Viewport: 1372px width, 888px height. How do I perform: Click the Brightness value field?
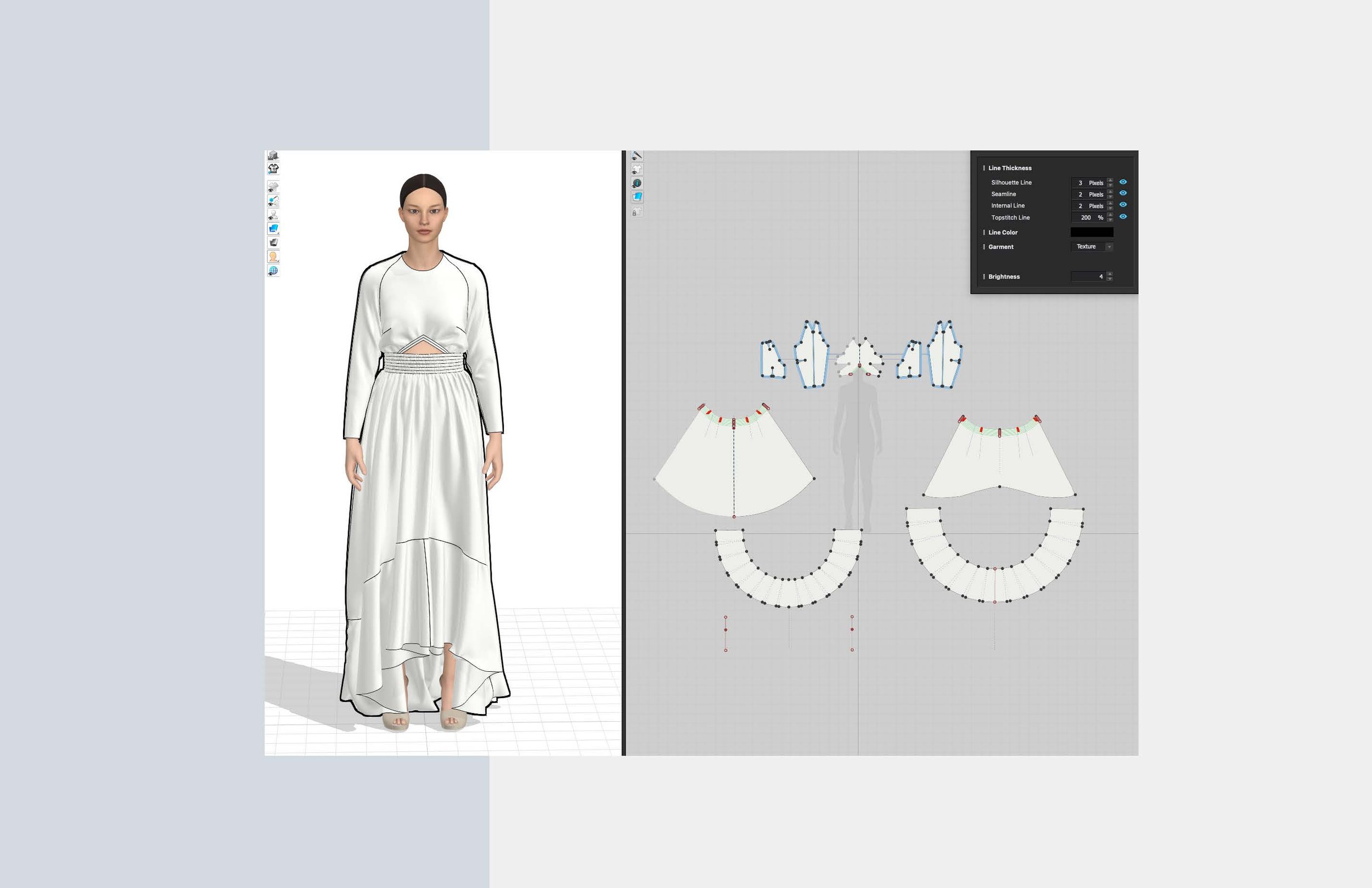[1089, 277]
